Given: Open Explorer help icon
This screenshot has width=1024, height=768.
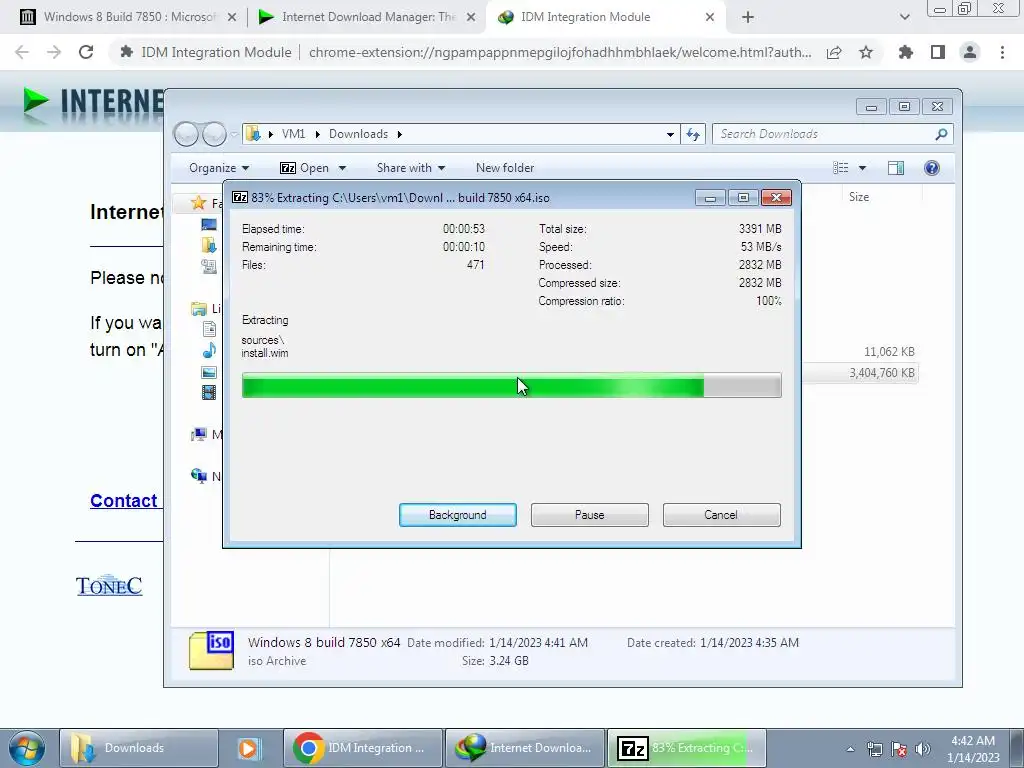Looking at the screenshot, I should click(x=932, y=168).
